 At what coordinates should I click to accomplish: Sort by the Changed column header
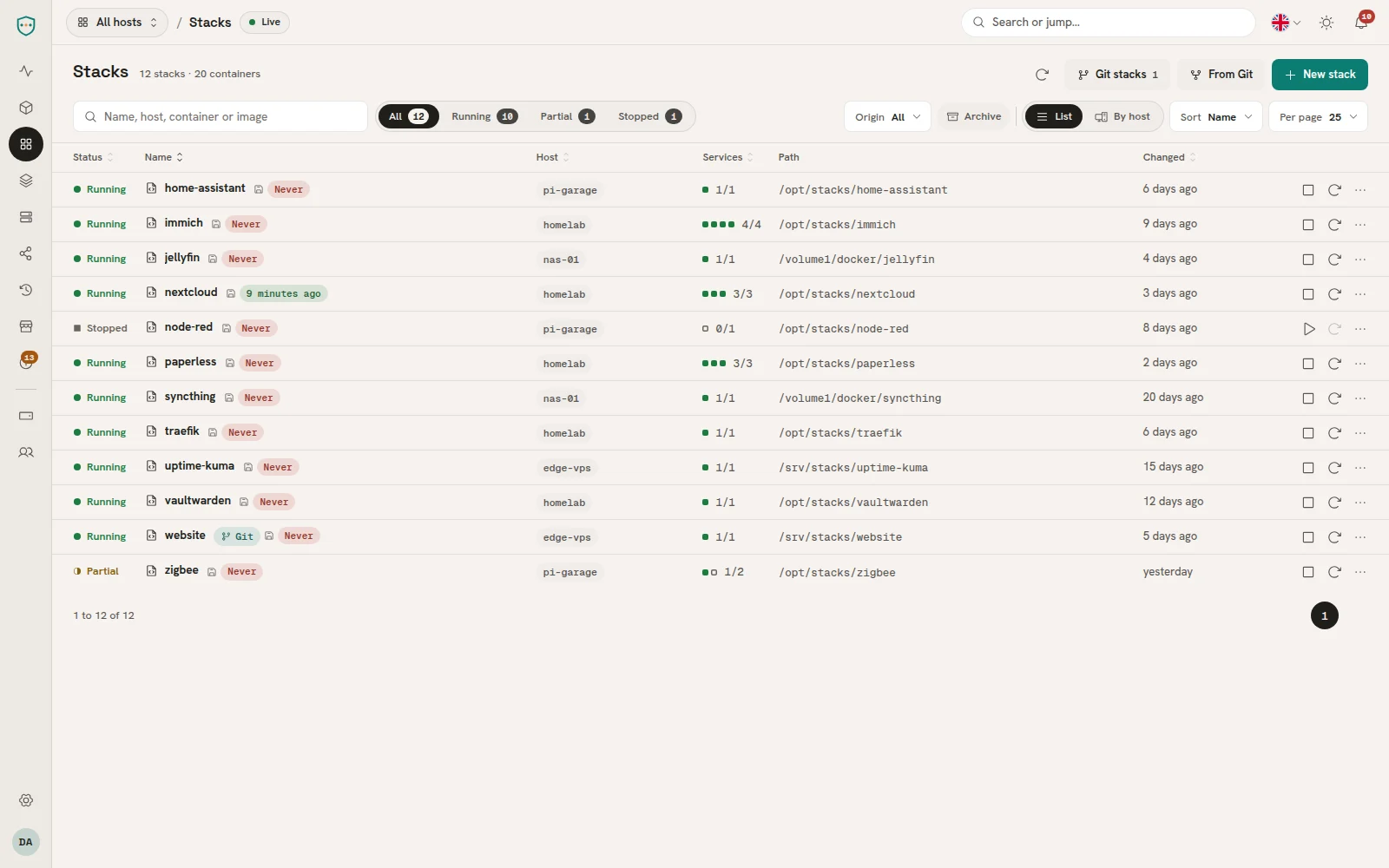[x=1168, y=157]
